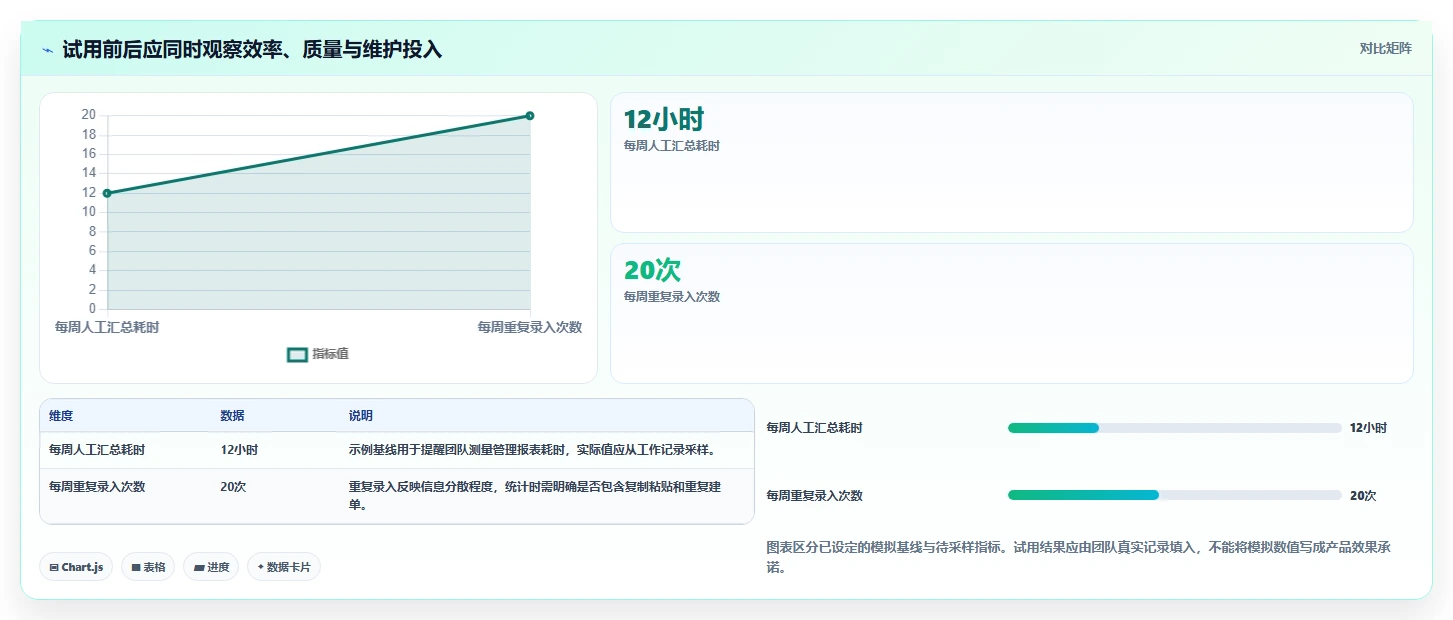Click the chart data point at value 20

click(x=530, y=116)
